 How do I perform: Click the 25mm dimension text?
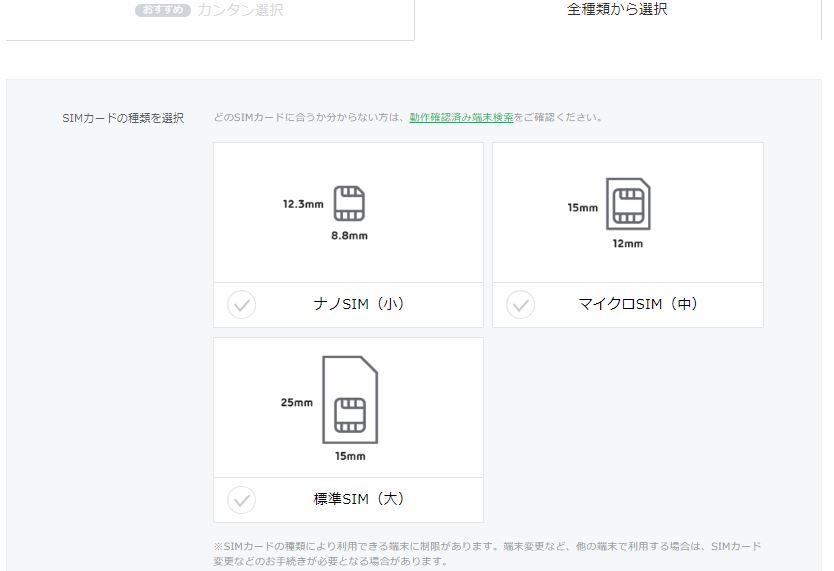click(297, 402)
